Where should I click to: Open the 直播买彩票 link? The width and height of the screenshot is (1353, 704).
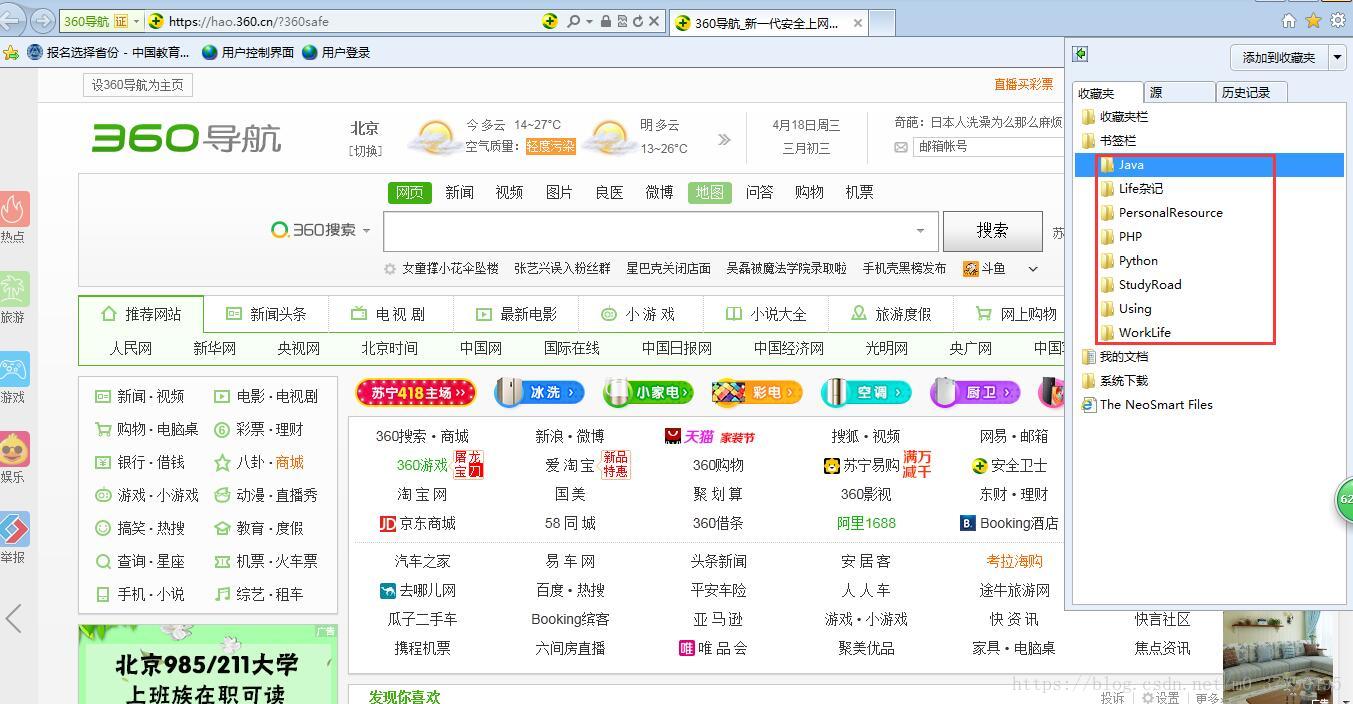(1023, 84)
